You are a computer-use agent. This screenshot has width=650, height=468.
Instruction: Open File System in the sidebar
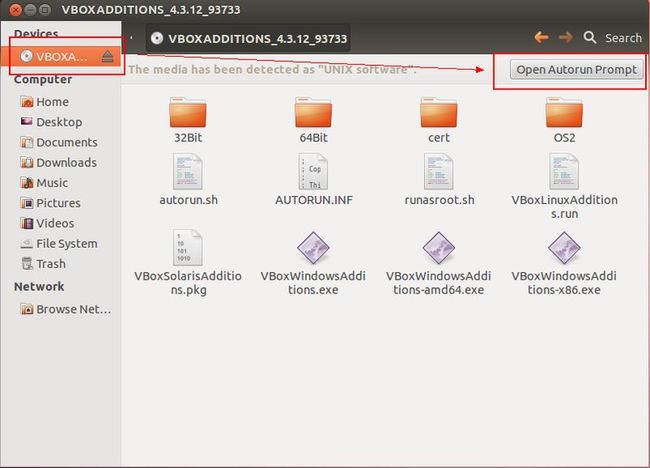61,244
